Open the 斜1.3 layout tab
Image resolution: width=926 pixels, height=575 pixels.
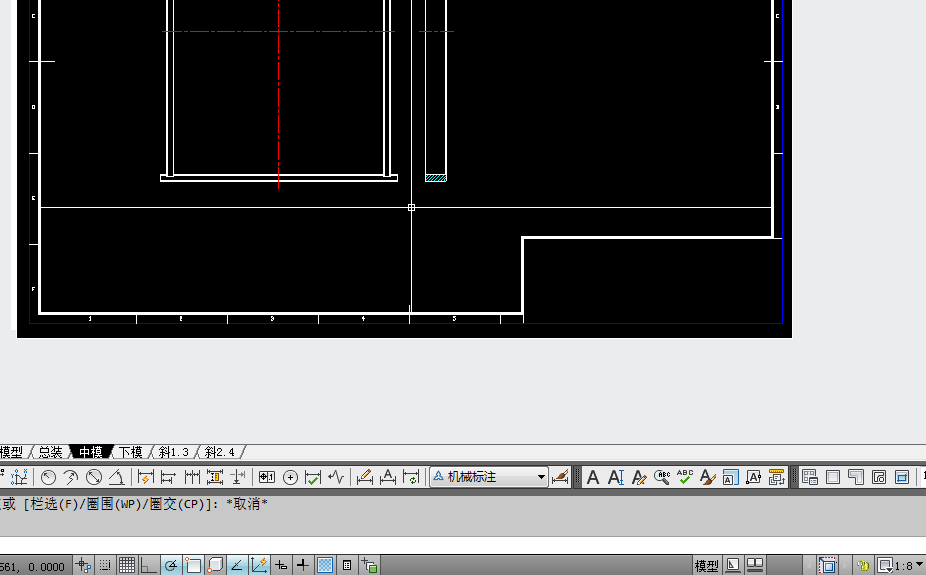173,452
